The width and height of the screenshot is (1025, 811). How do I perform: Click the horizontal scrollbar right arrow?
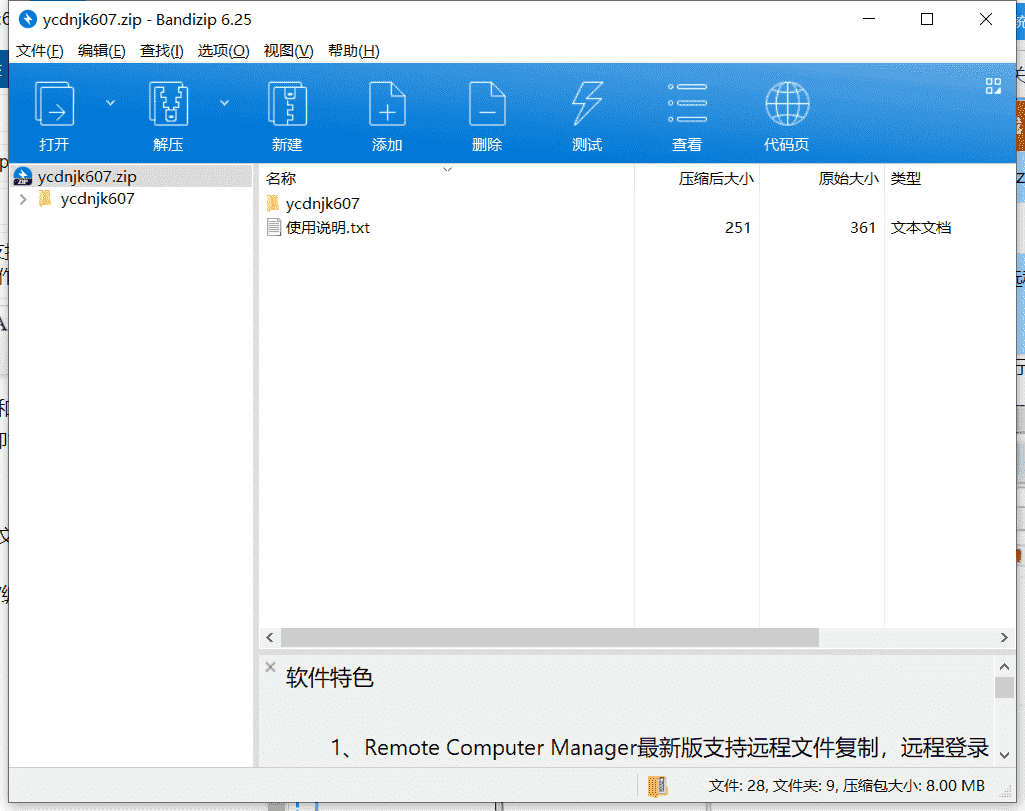coord(1004,637)
